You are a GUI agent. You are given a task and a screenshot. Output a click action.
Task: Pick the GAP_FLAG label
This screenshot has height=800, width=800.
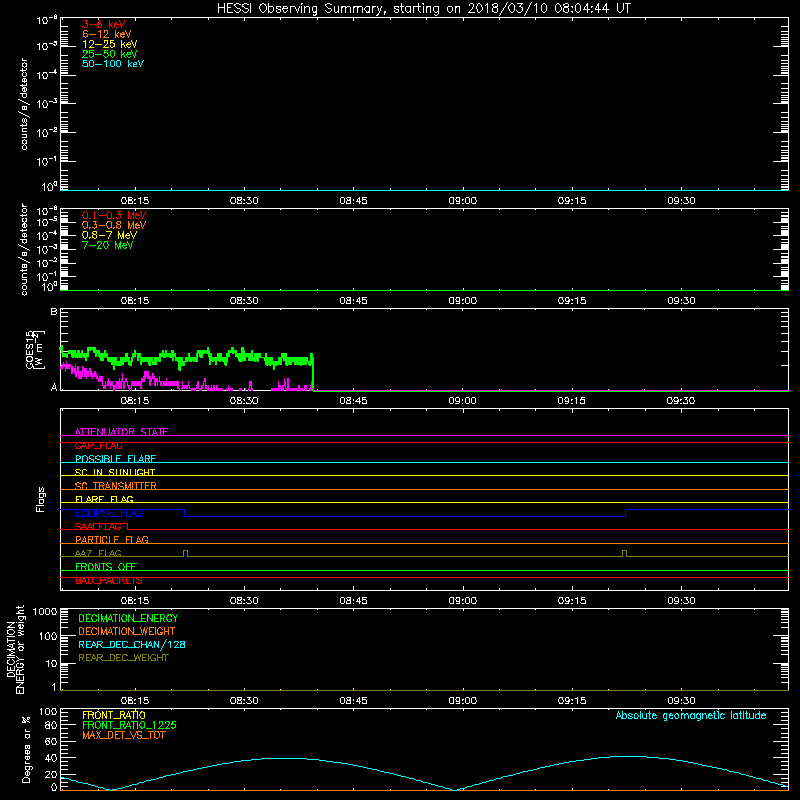point(98,445)
